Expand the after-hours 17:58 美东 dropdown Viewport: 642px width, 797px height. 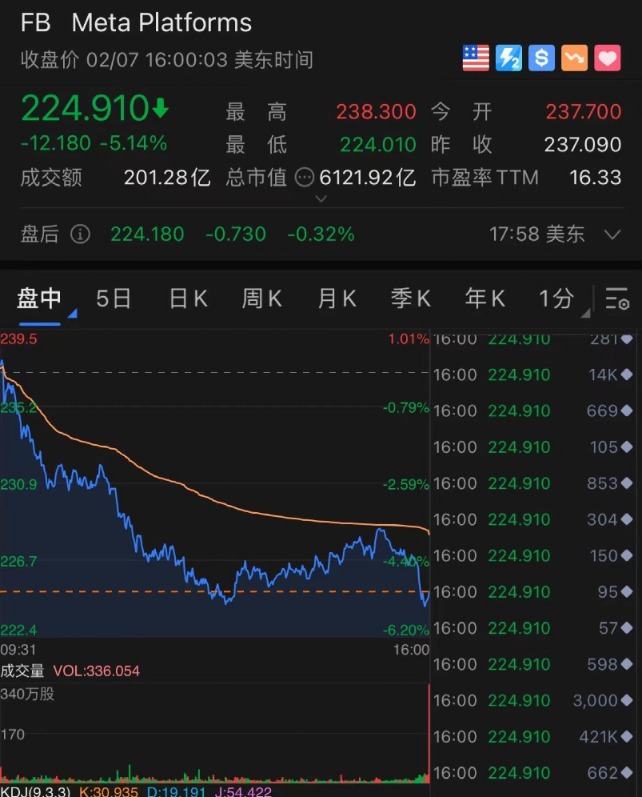pyautogui.click(x=613, y=234)
